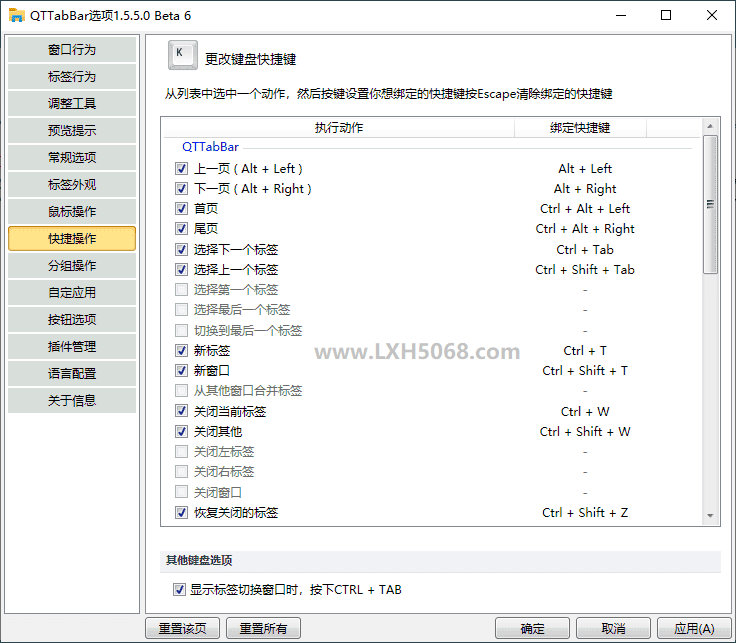Click the shortcut list scrollbar thumb
This screenshot has height=643, width=736.
click(x=710, y=204)
